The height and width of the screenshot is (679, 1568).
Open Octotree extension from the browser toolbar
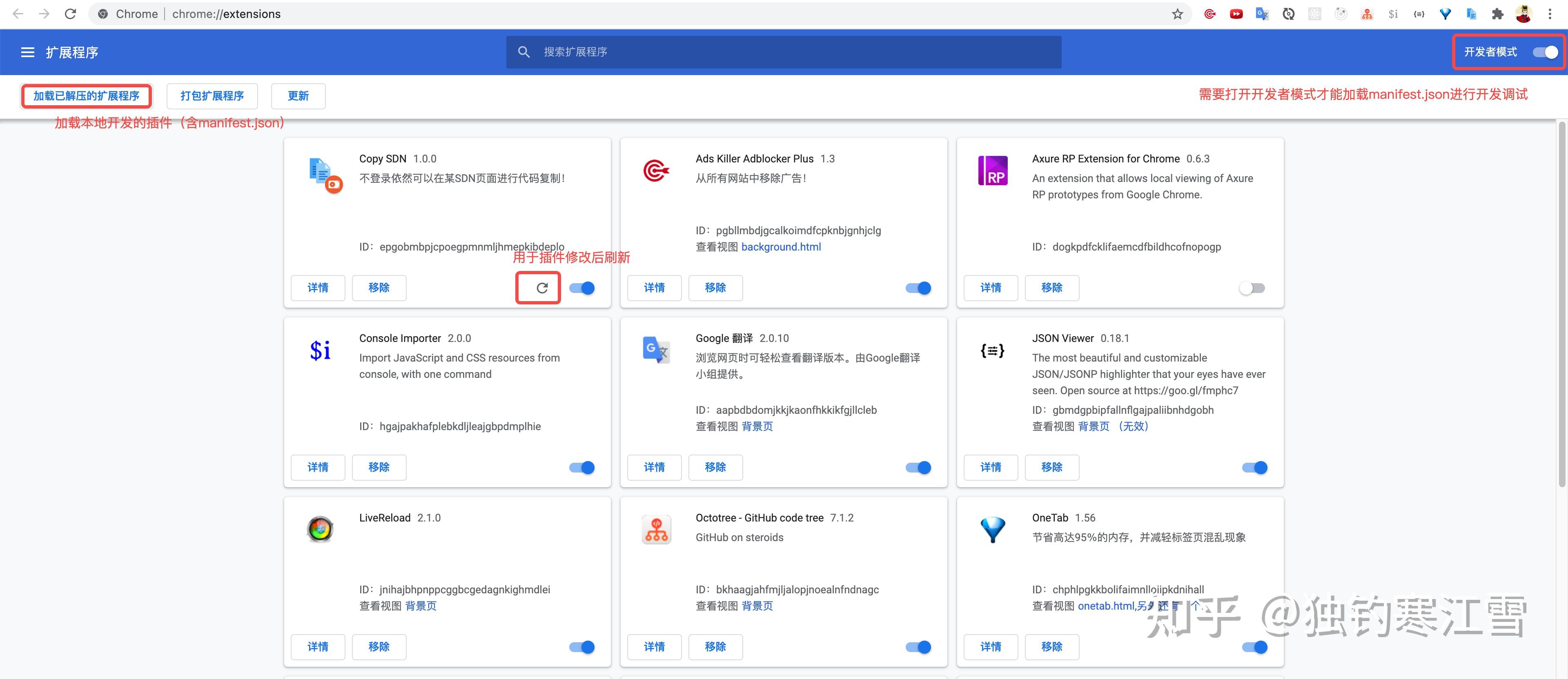point(1367,14)
